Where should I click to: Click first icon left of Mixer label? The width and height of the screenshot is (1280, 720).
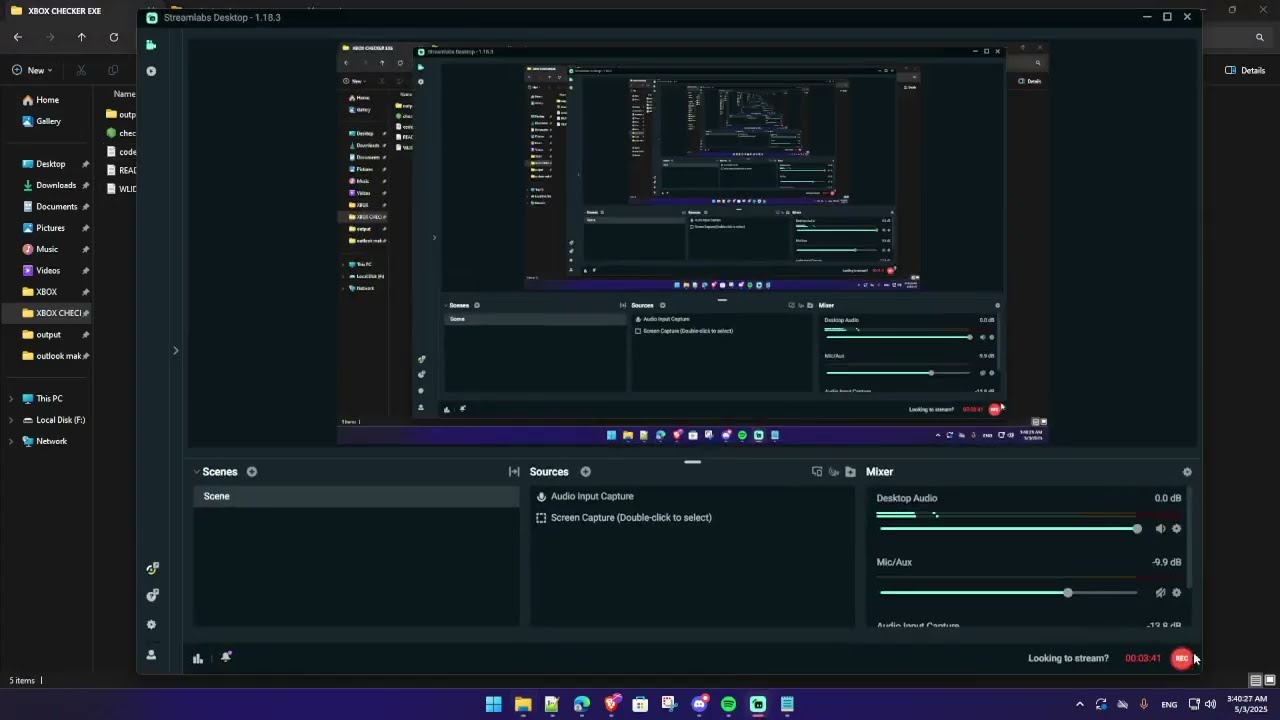[817, 472]
